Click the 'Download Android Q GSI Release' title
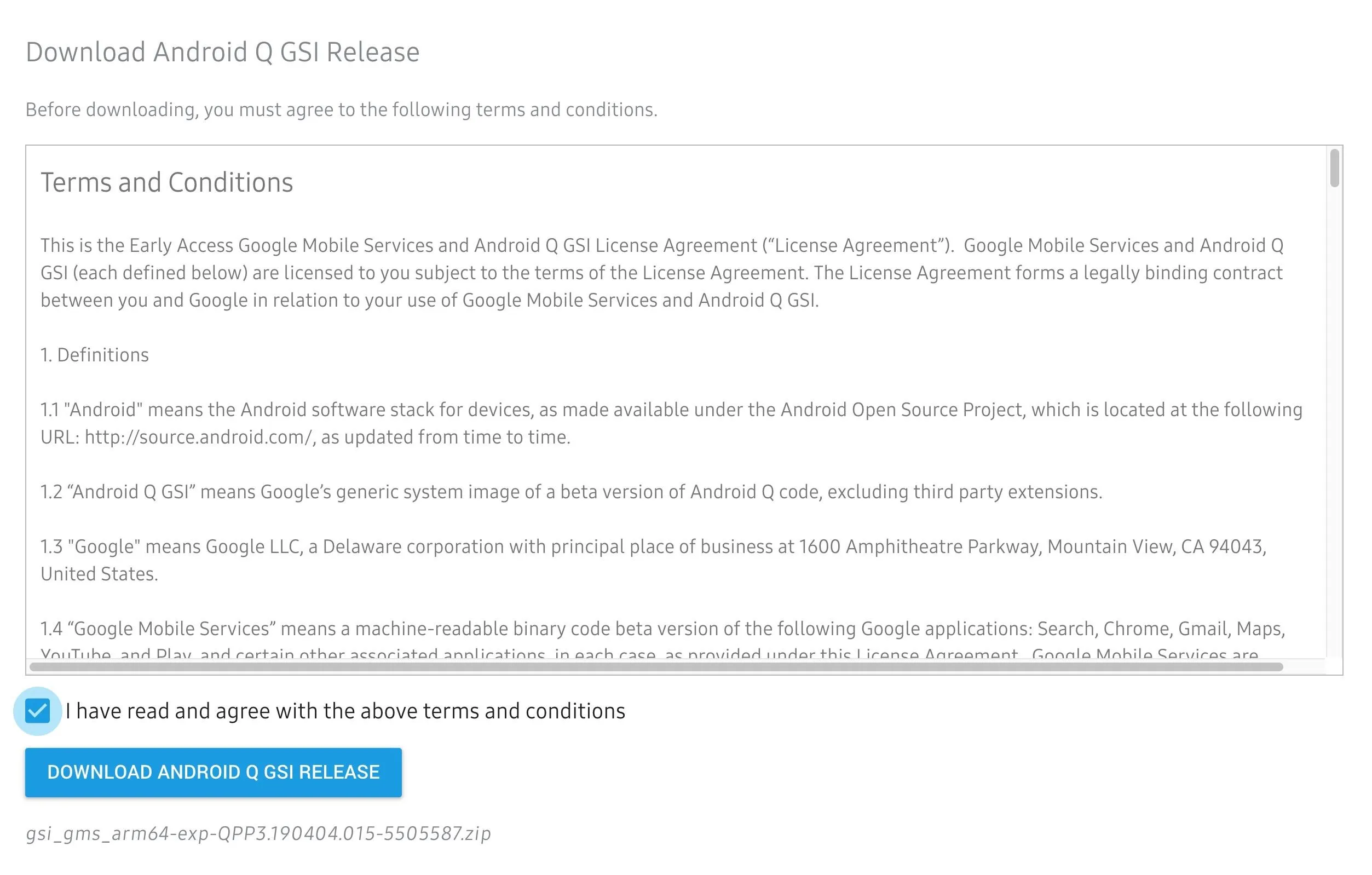The height and width of the screenshot is (875, 1372). (x=223, y=52)
